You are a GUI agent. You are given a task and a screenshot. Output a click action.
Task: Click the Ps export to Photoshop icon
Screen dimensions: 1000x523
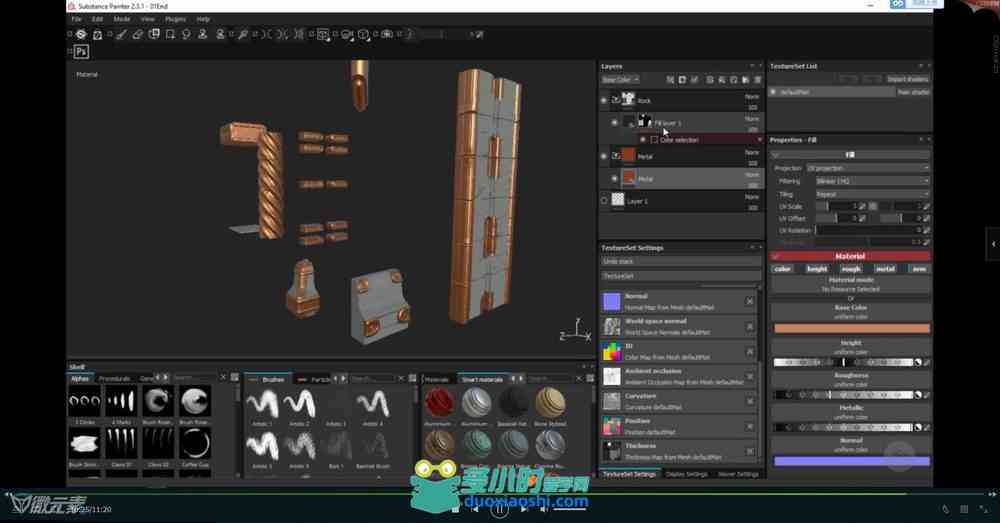tap(81, 52)
